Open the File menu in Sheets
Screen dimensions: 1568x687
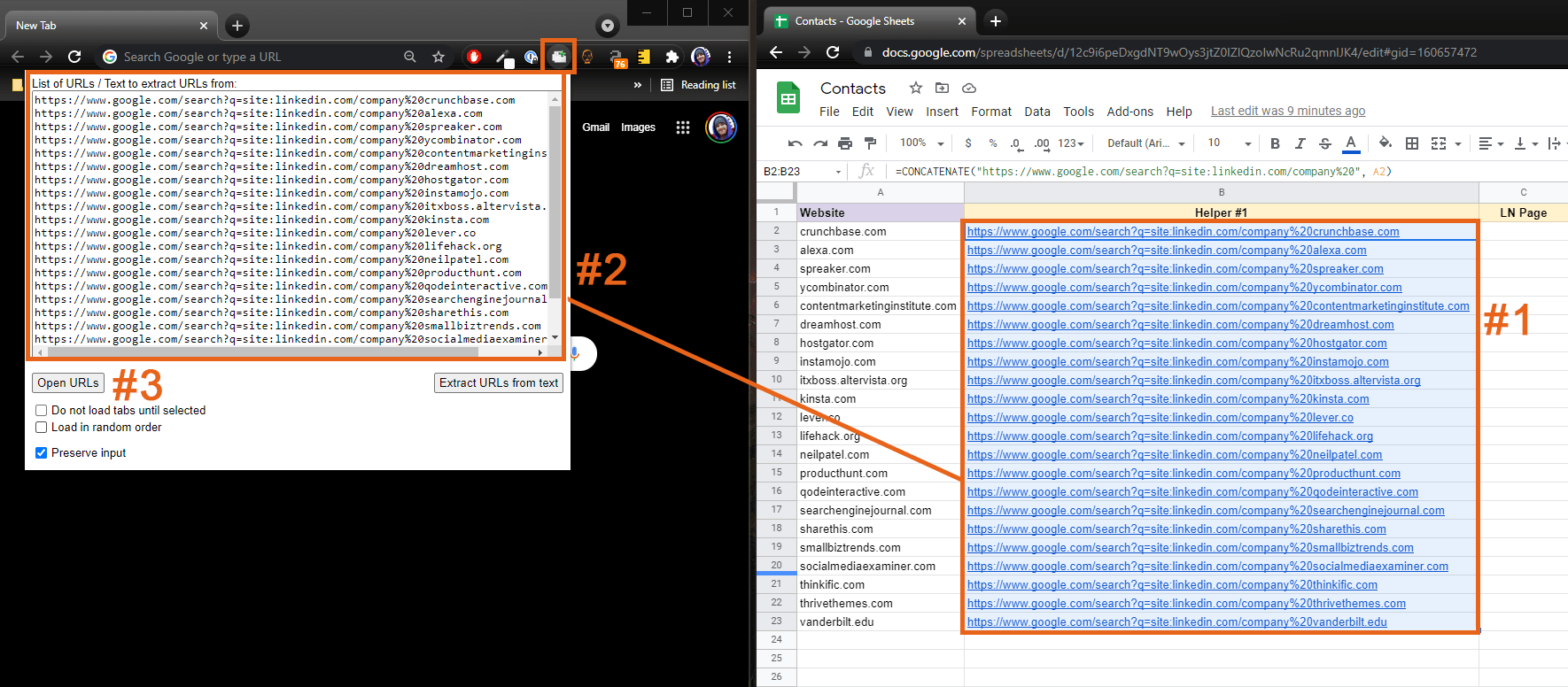tap(829, 112)
